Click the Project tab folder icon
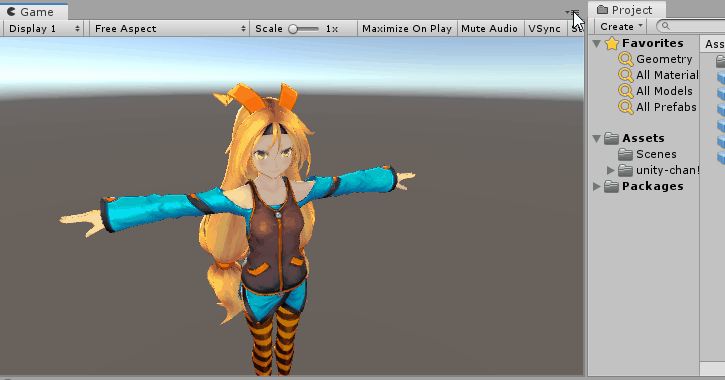The image size is (725, 380). tap(602, 10)
